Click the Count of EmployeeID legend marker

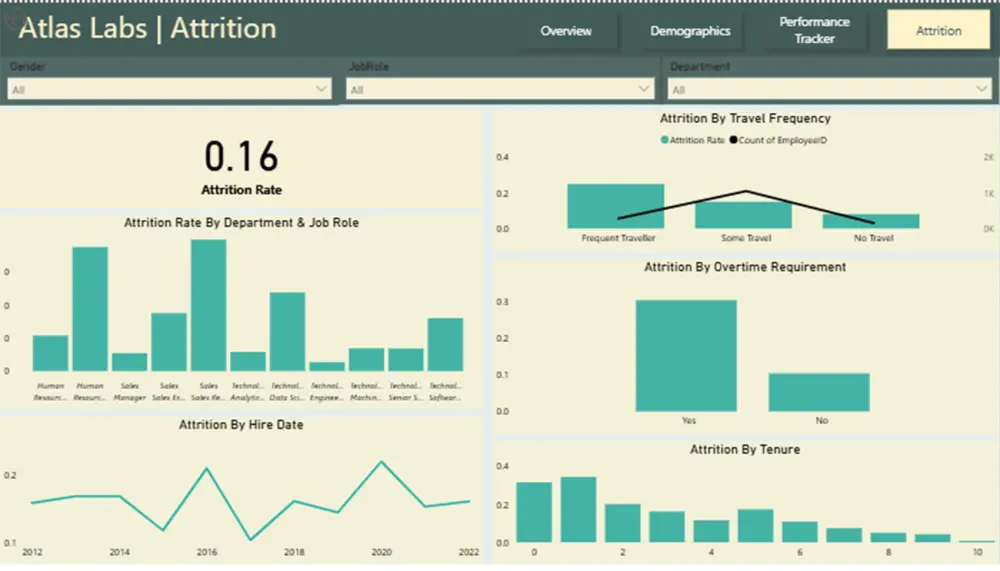coord(733,140)
